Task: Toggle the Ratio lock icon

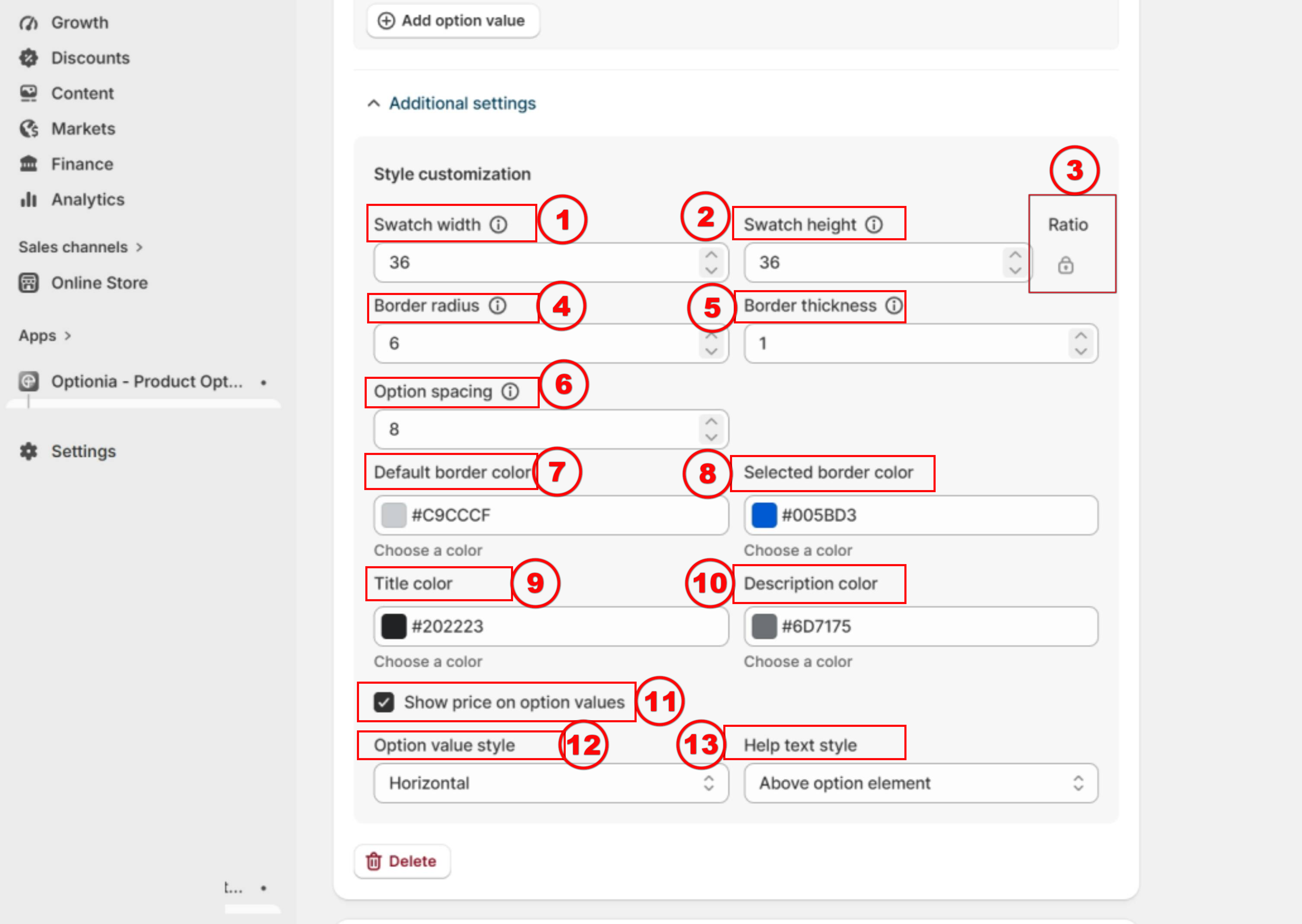Action: point(1065,265)
